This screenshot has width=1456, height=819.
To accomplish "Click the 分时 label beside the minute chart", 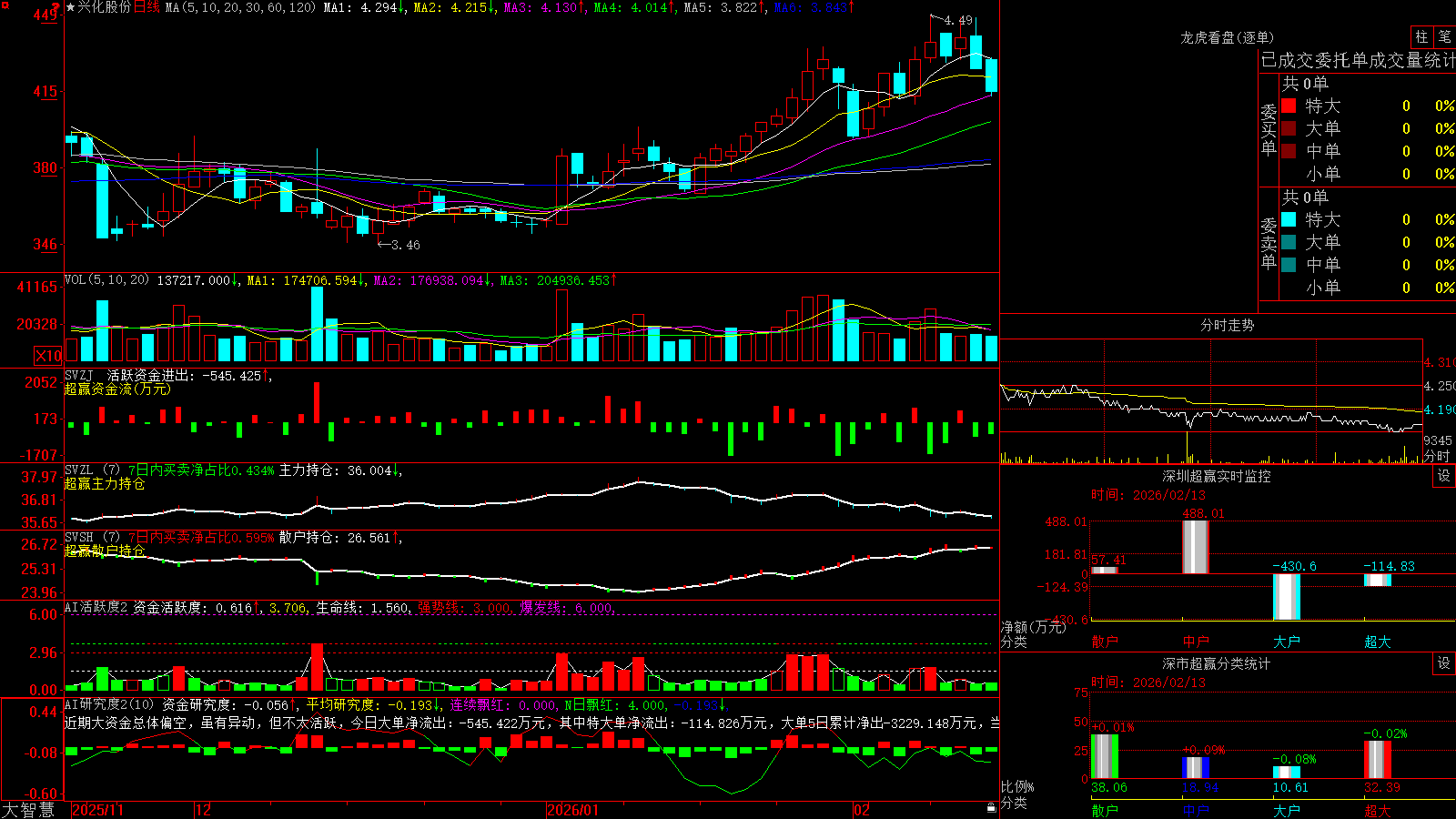I will (1437, 456).
